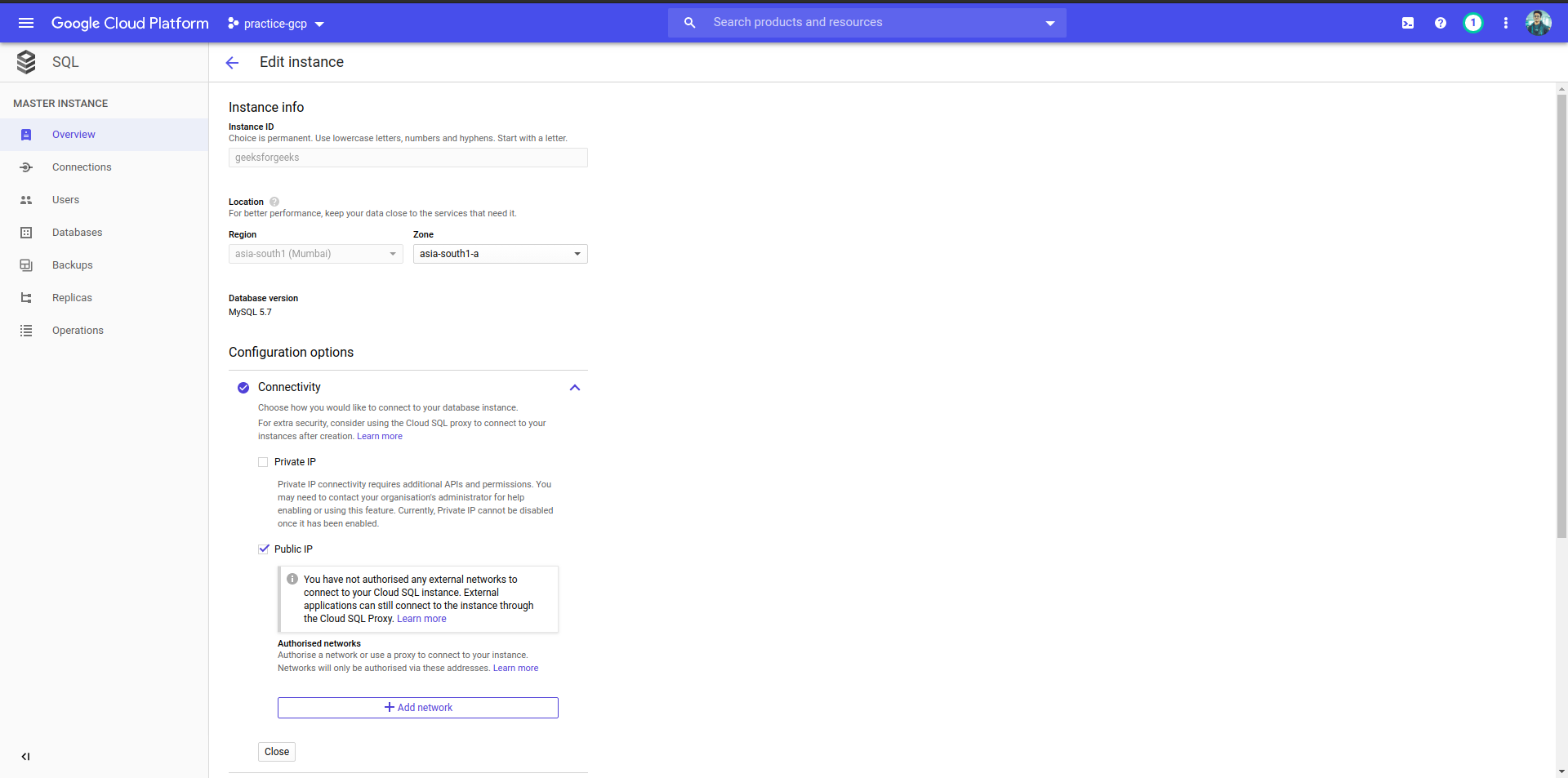Open notifications badge showing 1

1473,23
